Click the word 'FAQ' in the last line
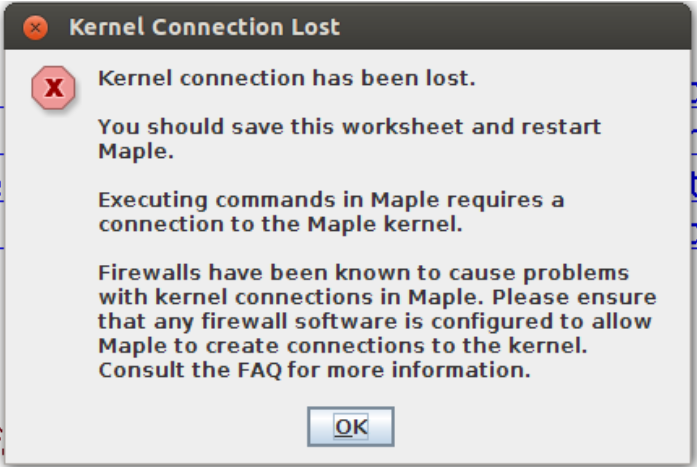 pyautogui.click(x=260, y=371)
